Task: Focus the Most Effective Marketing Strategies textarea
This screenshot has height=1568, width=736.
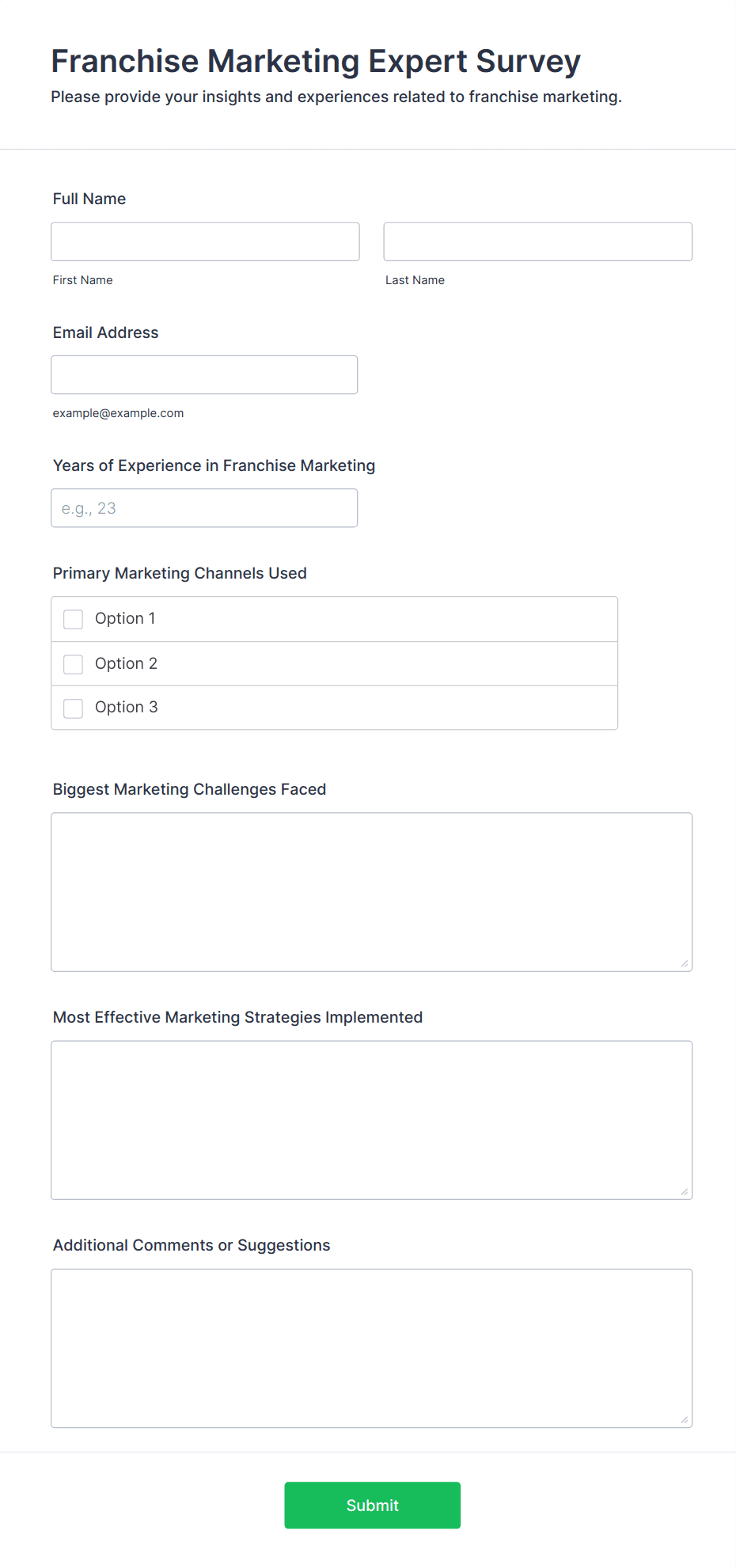Action: 371,1119
